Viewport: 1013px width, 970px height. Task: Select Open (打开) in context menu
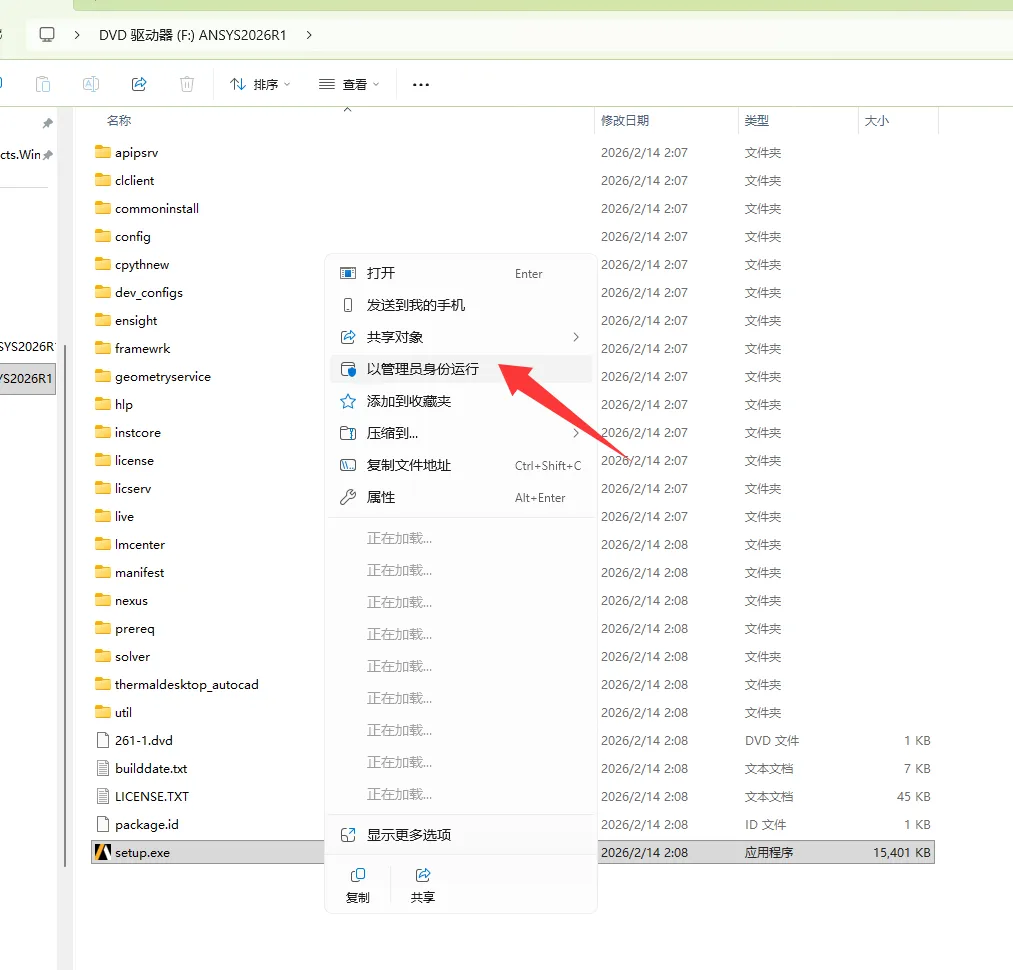coord(461,273)
